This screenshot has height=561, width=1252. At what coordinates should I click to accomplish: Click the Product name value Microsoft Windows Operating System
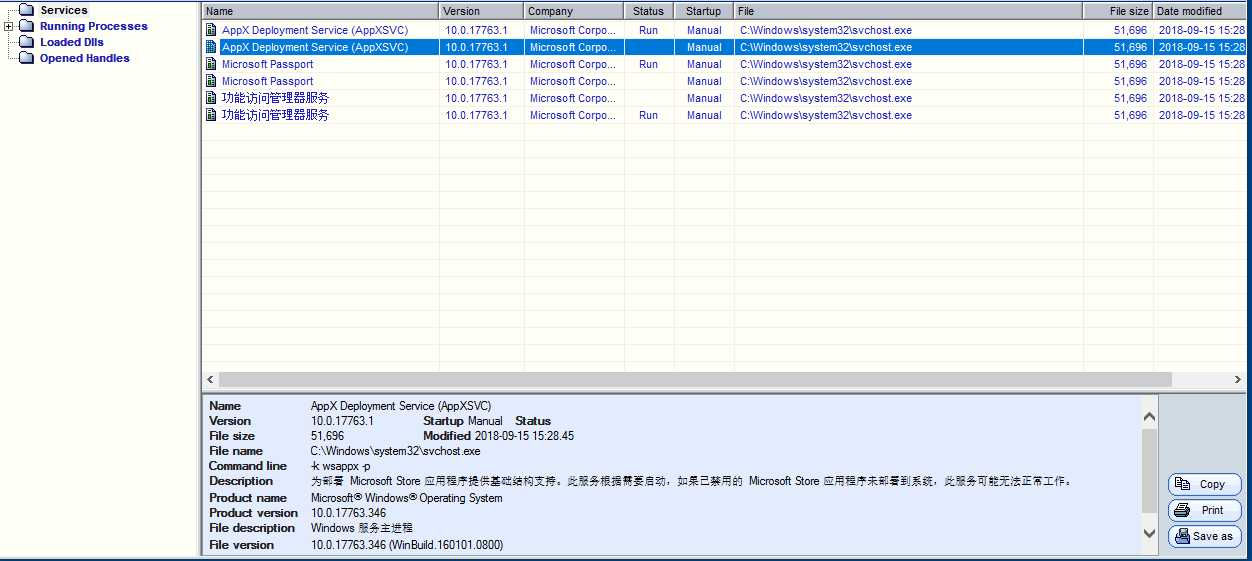tap(407, 498)
